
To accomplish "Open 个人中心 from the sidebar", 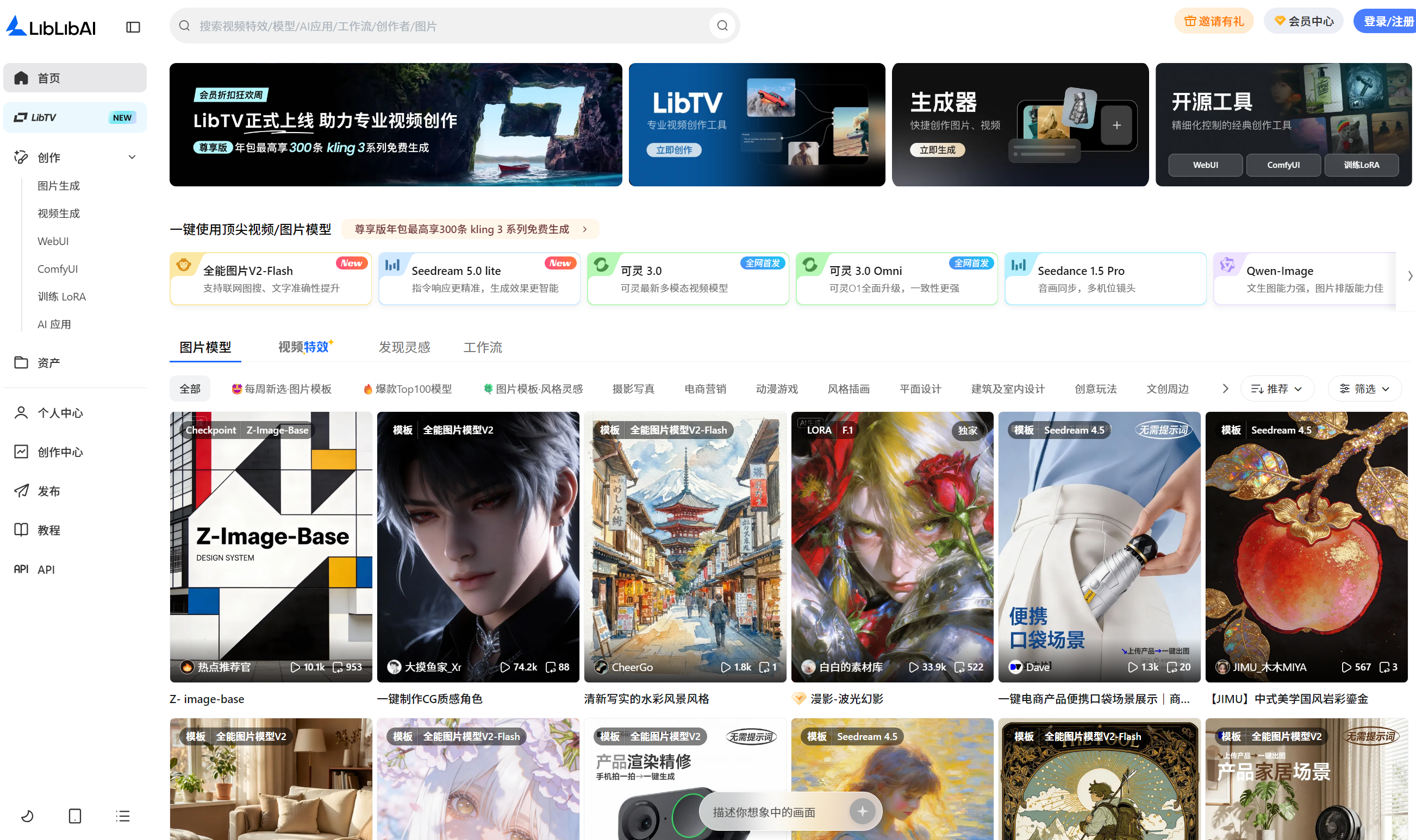I will point(59,412).
